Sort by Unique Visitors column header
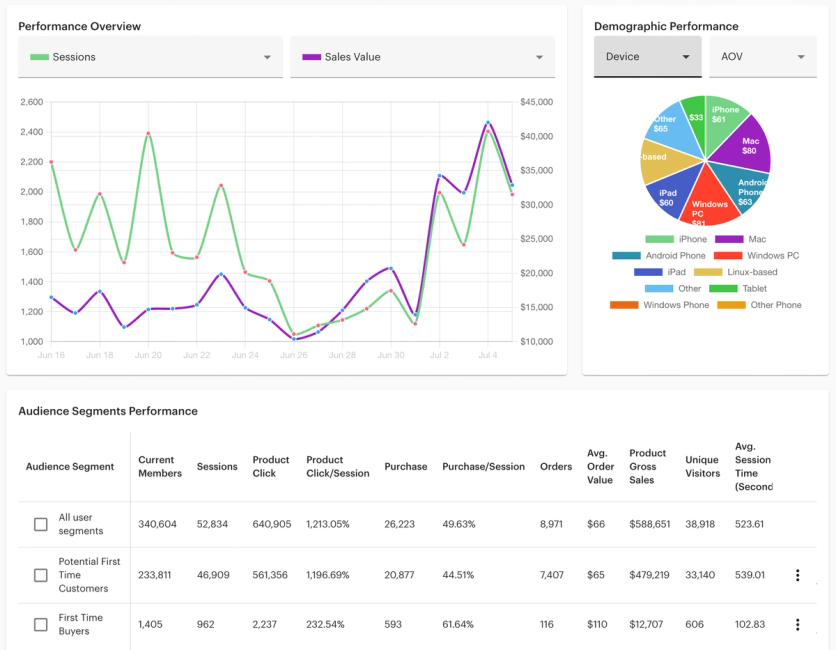This screenshot has height=650, width=836. (x=703, y=467)
